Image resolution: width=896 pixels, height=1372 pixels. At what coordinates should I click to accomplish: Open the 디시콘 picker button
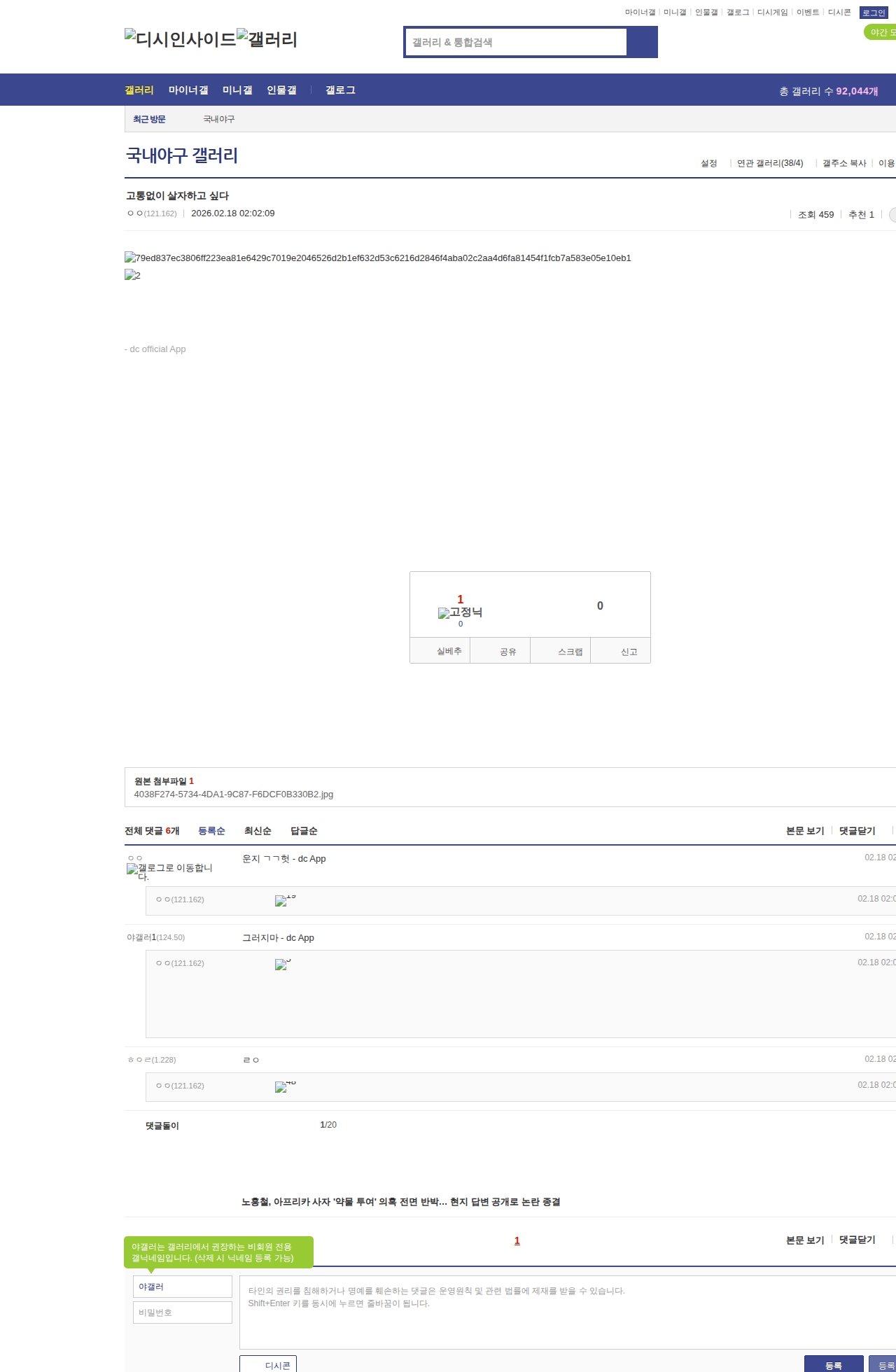pyautogui.click(x=268, y=1364)
